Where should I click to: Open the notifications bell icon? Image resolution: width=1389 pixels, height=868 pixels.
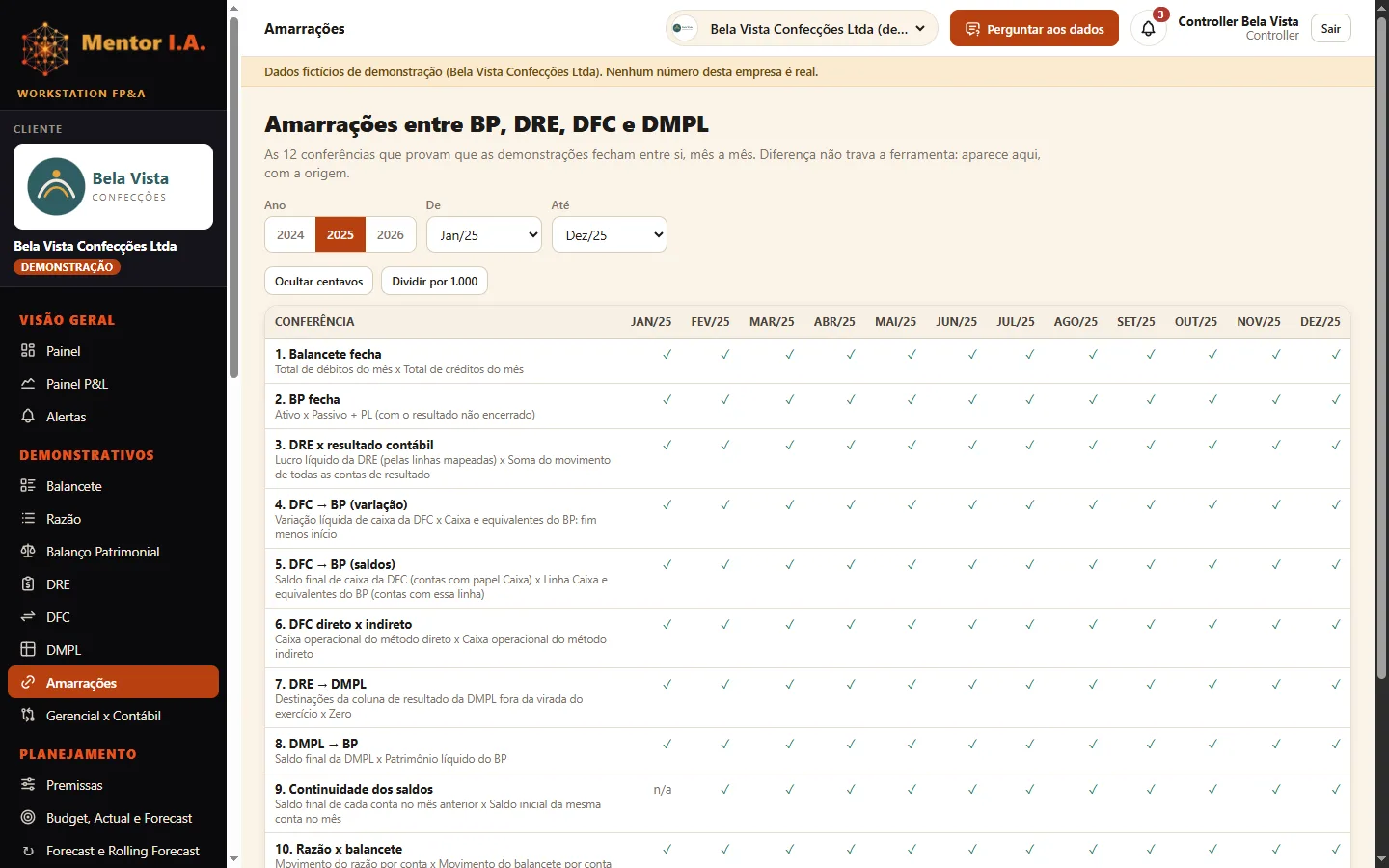pos(1148,29)
